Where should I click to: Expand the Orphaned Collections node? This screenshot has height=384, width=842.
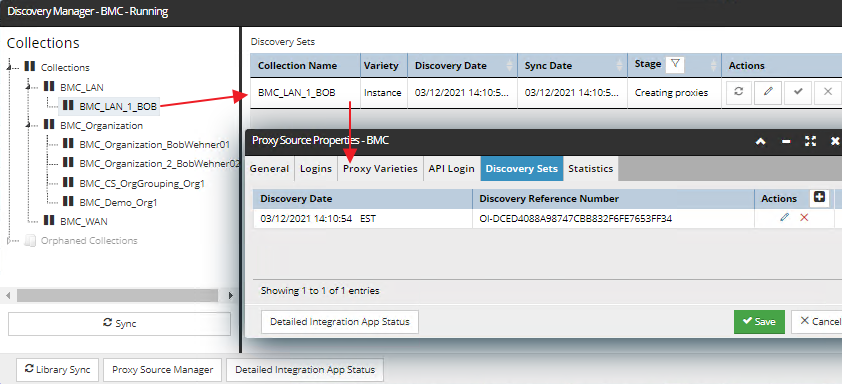(10, 241)
